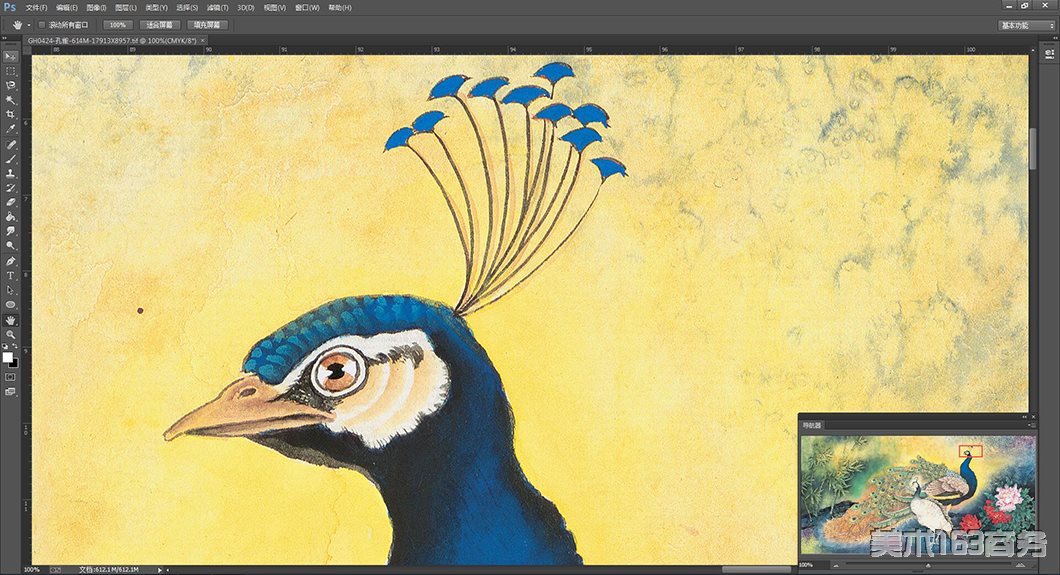This screenshot has height=575, width=1060.
Task: Change screen mode from toolbox bottom
Action: point(10,392)
